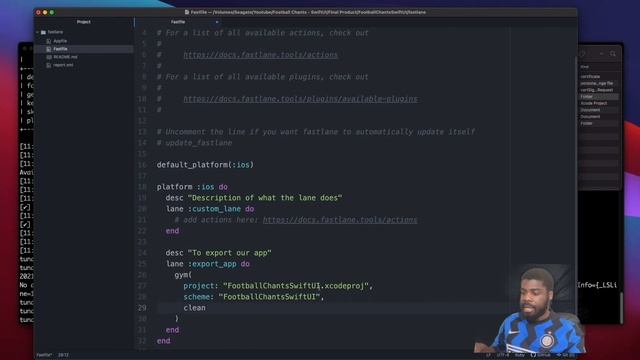The width and height of the screenshot is (640, 360).
Task: Collapse the fastlane folder in tree
Action: [x=38, y=32]
